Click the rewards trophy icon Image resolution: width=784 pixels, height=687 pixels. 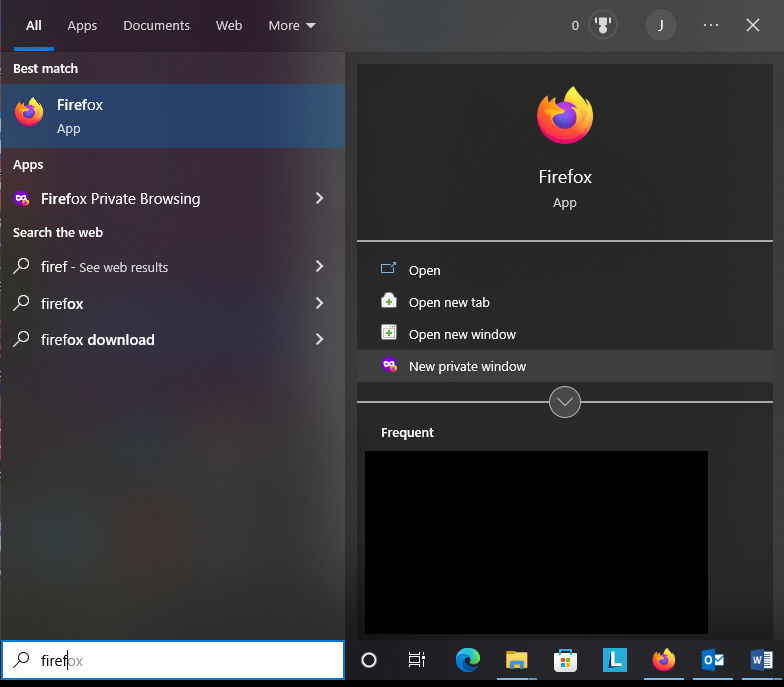[x=603, y=25]
